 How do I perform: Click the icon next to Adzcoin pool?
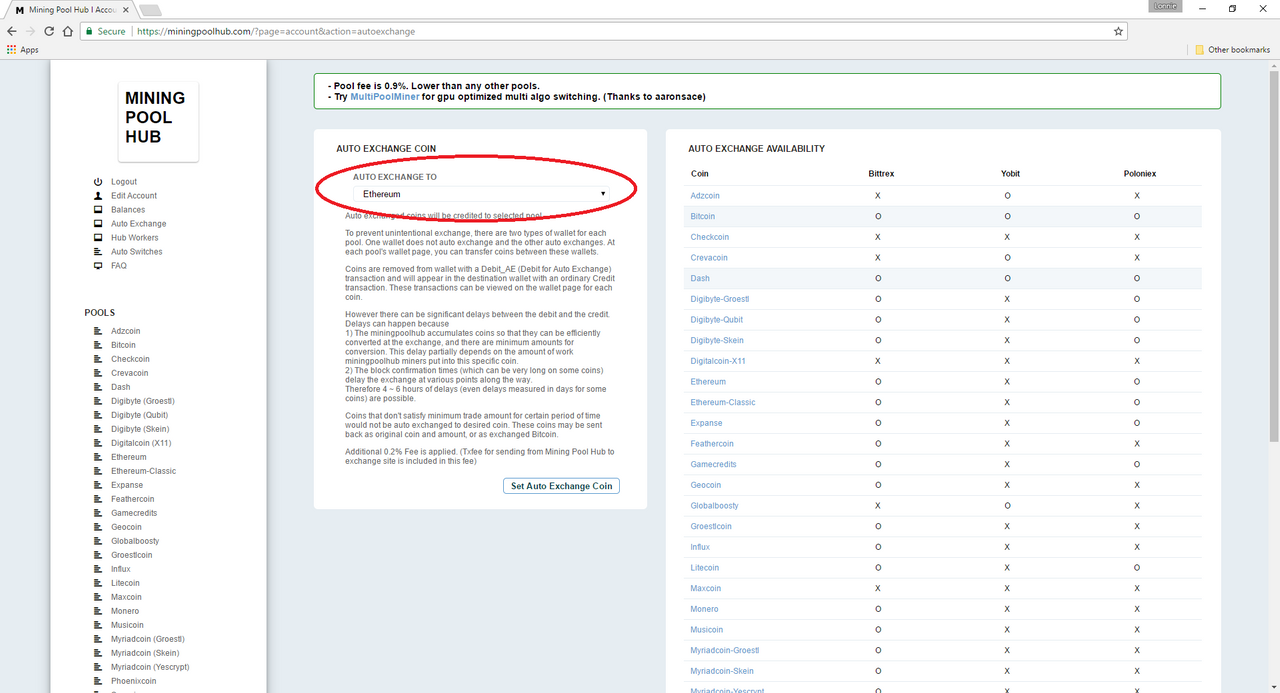tap(98, 331)
